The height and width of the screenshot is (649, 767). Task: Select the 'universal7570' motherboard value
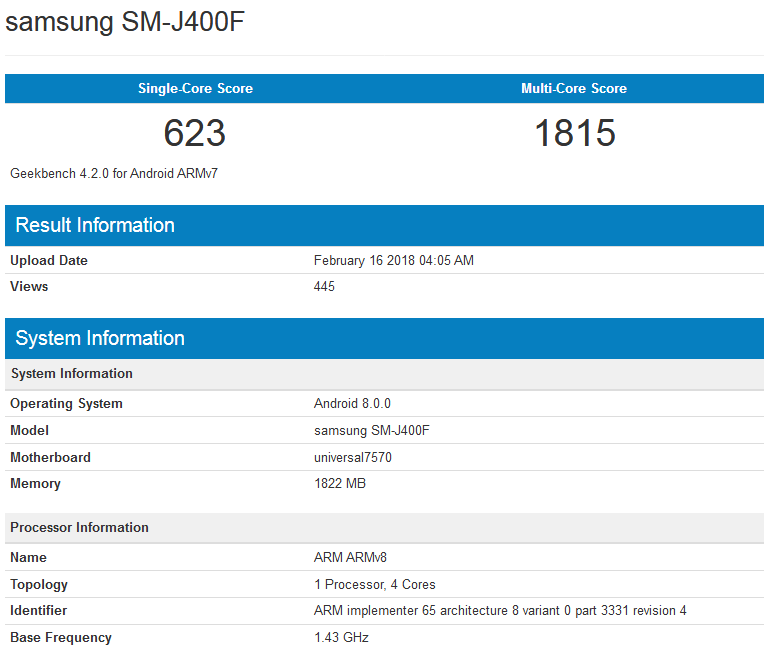tap(353, 457)
